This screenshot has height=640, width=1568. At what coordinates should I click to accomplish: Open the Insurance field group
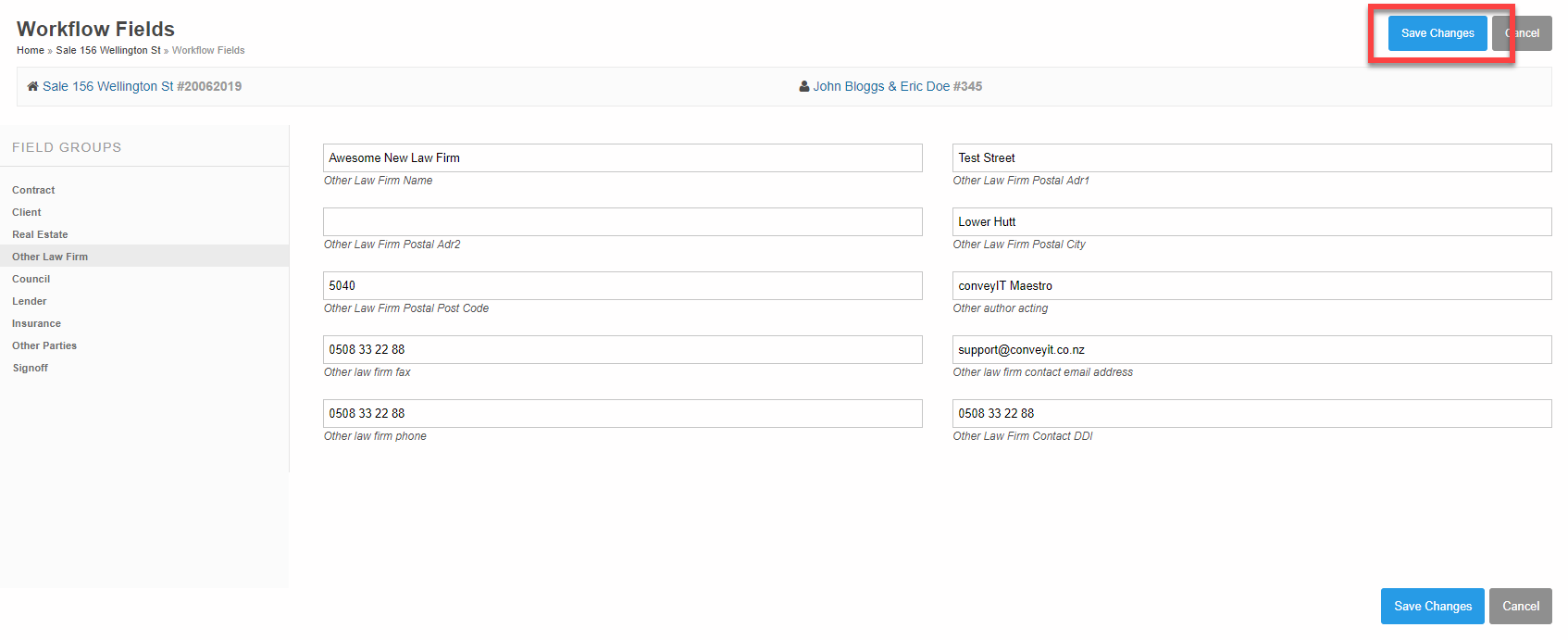coord(37,323)
